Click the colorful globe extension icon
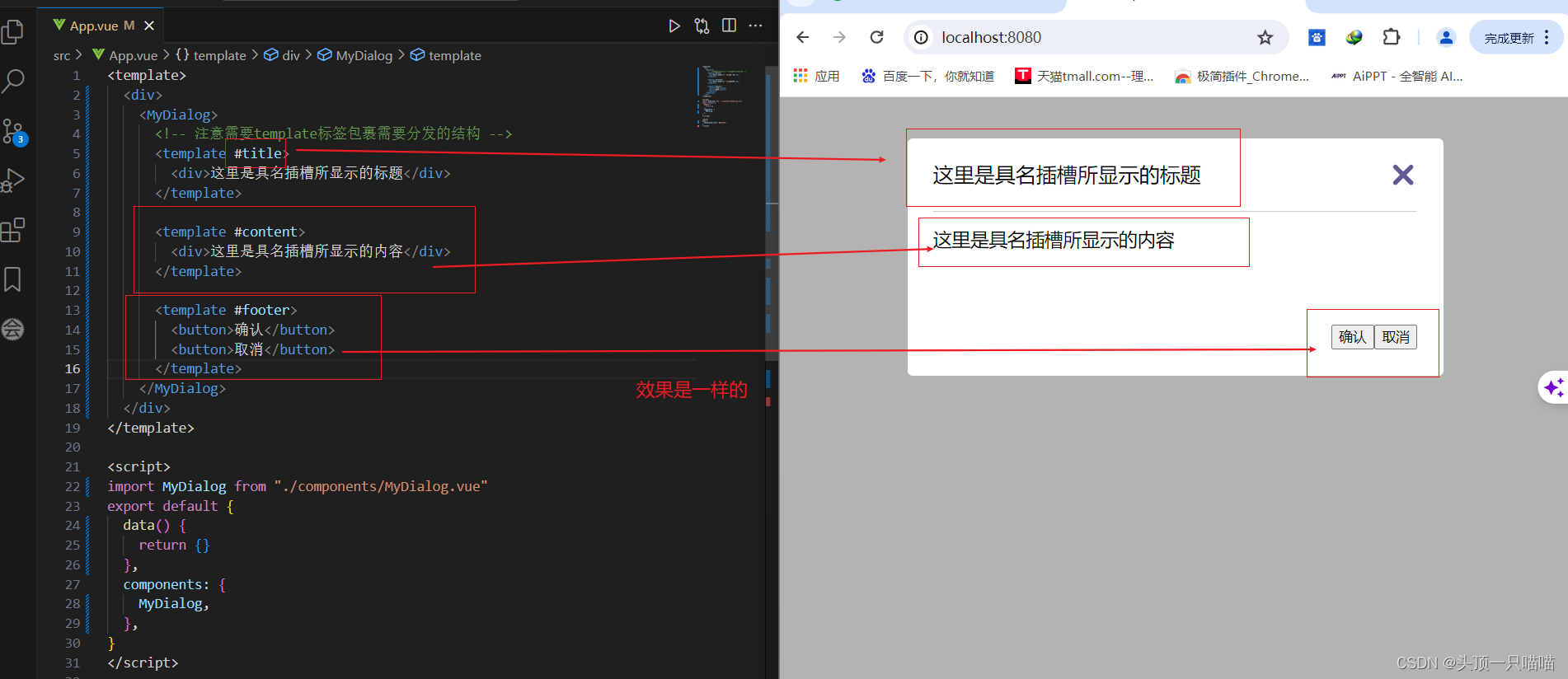This screenshot has height=679, width=1568. 1354,37
